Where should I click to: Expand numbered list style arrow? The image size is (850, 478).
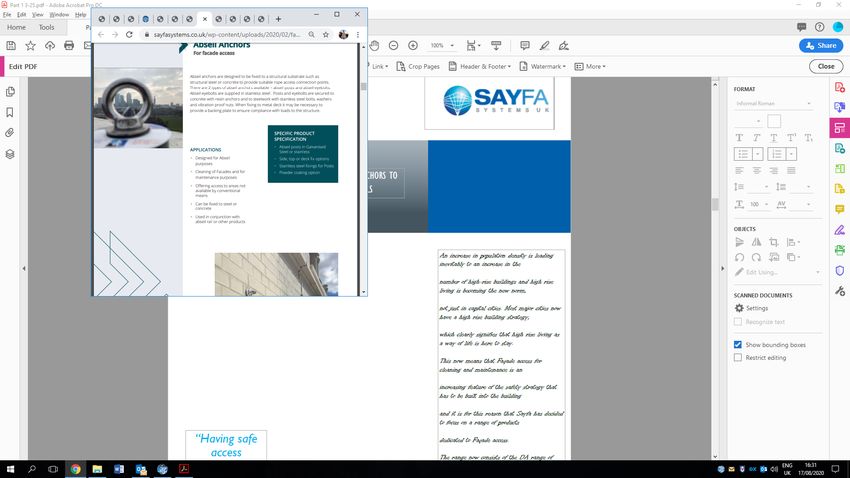point(791,154)
